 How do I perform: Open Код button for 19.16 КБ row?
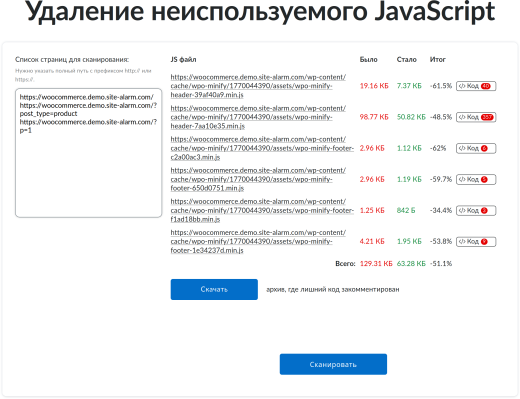coord(476,86)
